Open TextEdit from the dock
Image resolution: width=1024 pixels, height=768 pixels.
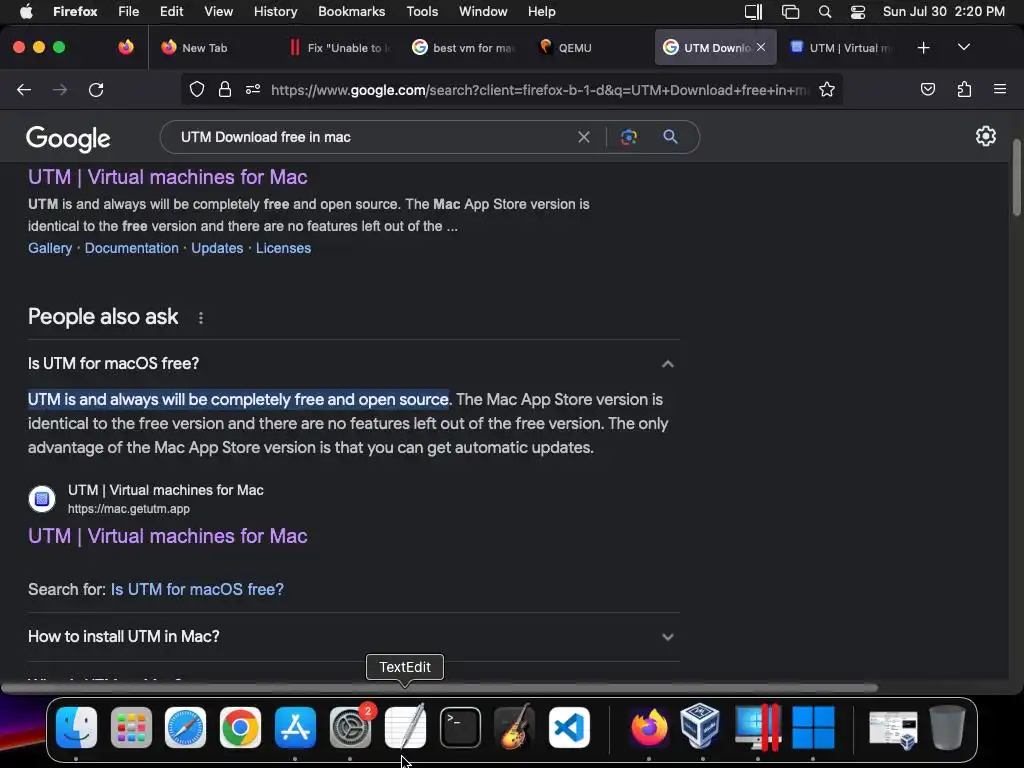[405, 726]
